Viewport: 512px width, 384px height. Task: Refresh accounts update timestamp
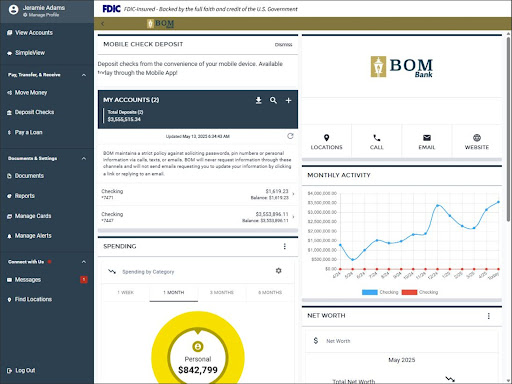(290, 136)
